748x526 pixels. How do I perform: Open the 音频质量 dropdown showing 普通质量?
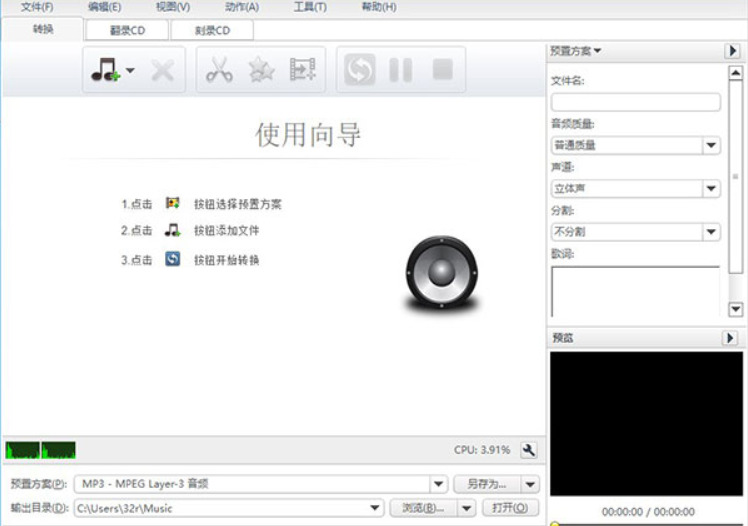635,145
